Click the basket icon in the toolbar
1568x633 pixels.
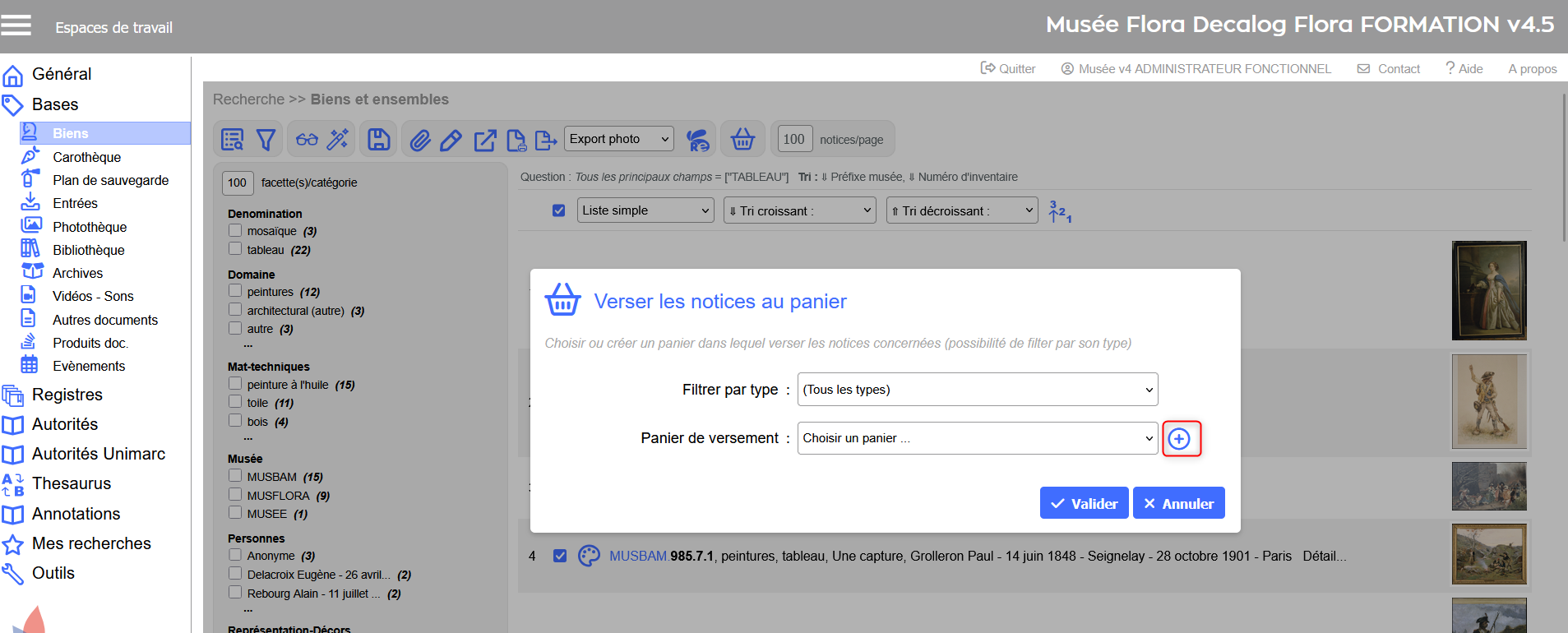tap(742, 139)
